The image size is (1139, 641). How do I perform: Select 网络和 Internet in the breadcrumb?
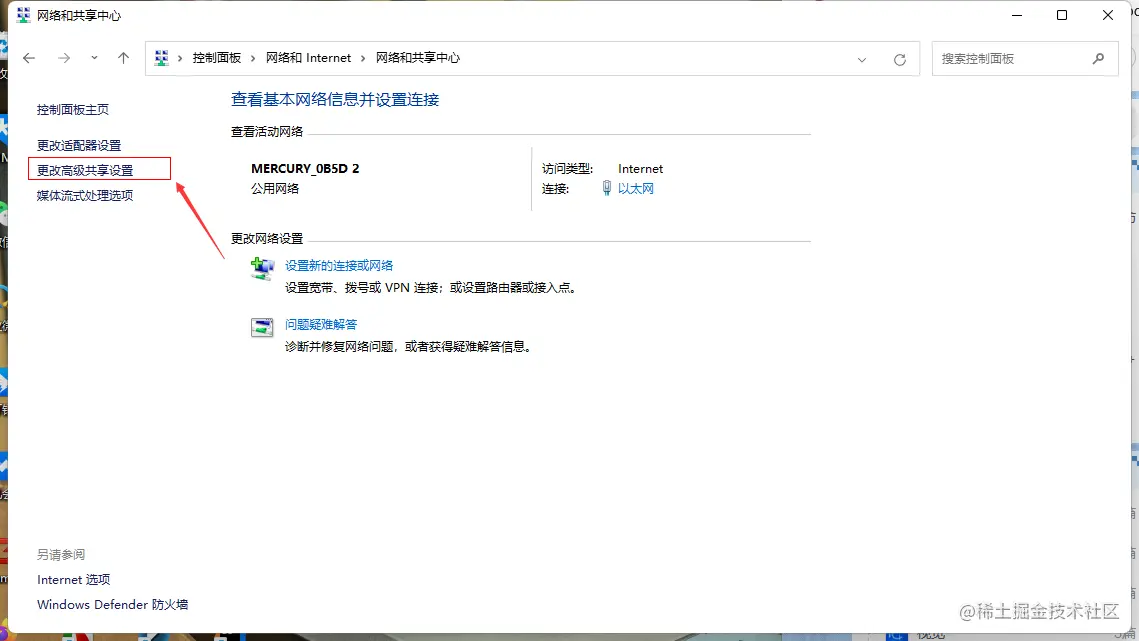pos(308,58)
